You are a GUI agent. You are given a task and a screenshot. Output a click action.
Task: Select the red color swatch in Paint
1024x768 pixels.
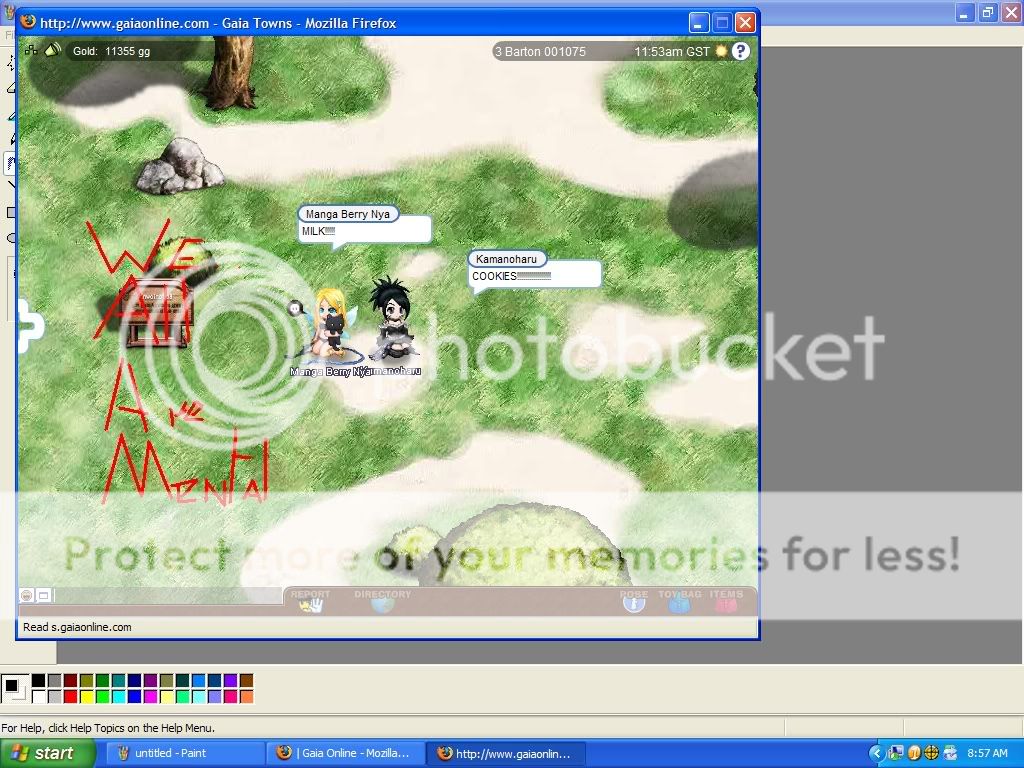(x=70, y=697)
